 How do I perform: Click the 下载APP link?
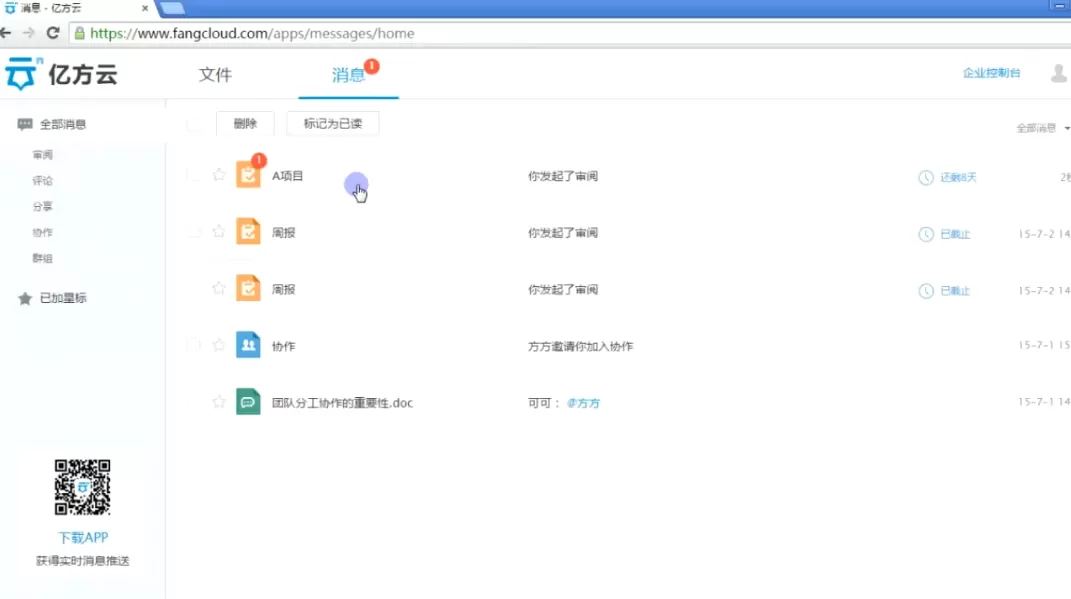[83, 538]
